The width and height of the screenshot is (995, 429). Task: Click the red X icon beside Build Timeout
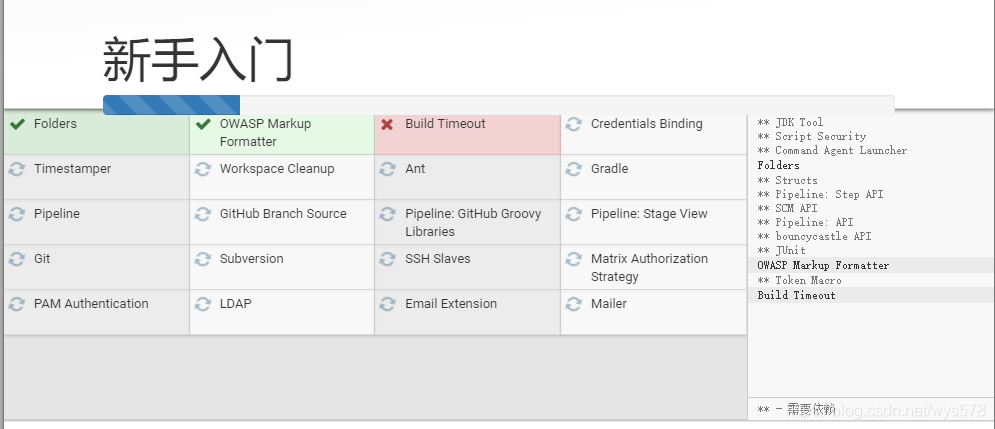tap(387, 124)
